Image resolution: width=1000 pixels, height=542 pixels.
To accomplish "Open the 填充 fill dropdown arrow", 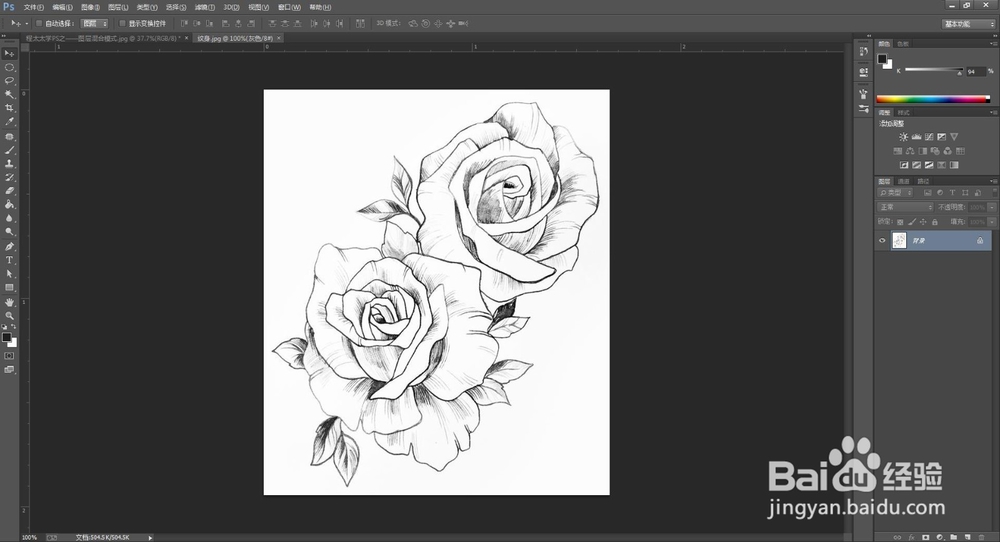I will pyautogui.click(x=992, y=222).
